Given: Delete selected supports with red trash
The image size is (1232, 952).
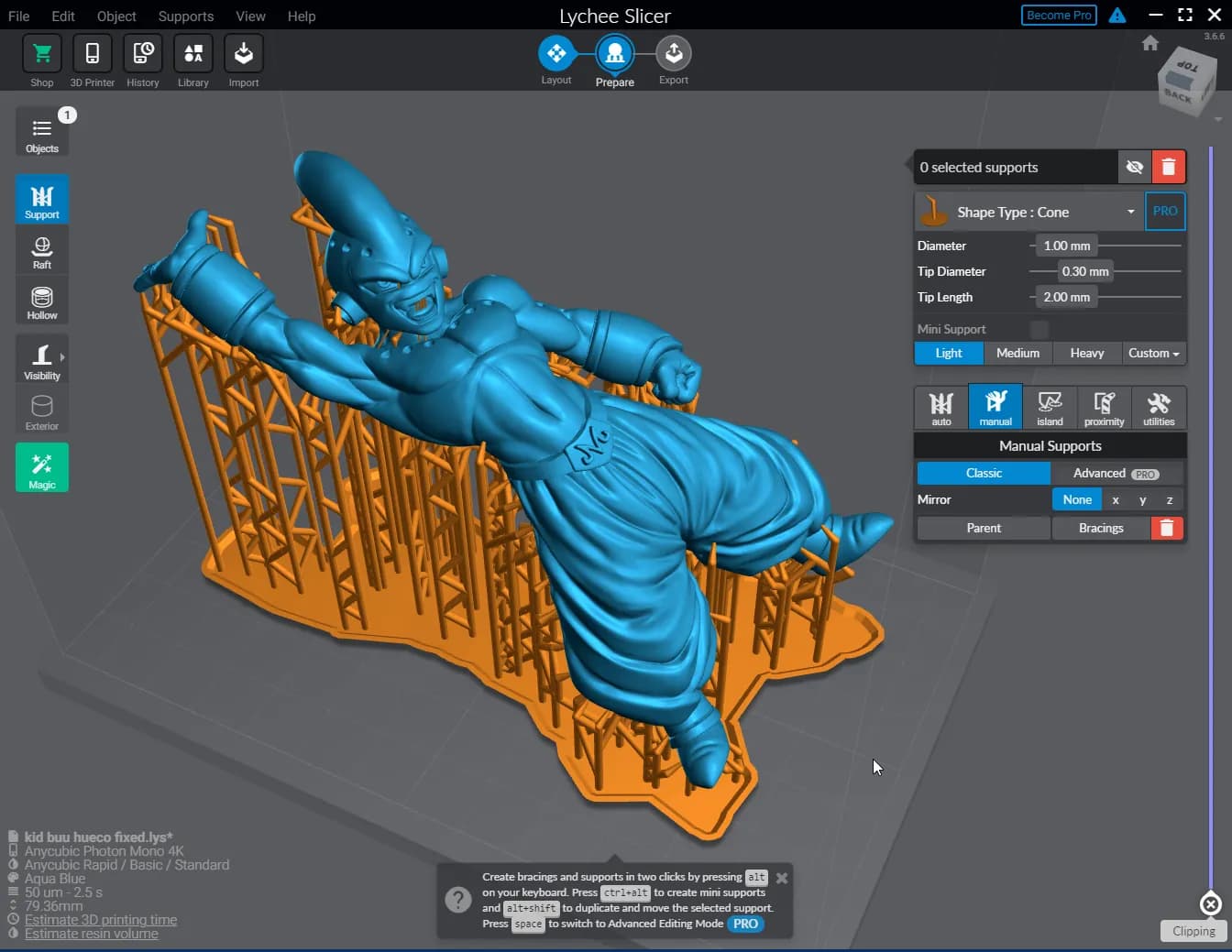Looking at the screenshot, I should (x=1169, y=167).
